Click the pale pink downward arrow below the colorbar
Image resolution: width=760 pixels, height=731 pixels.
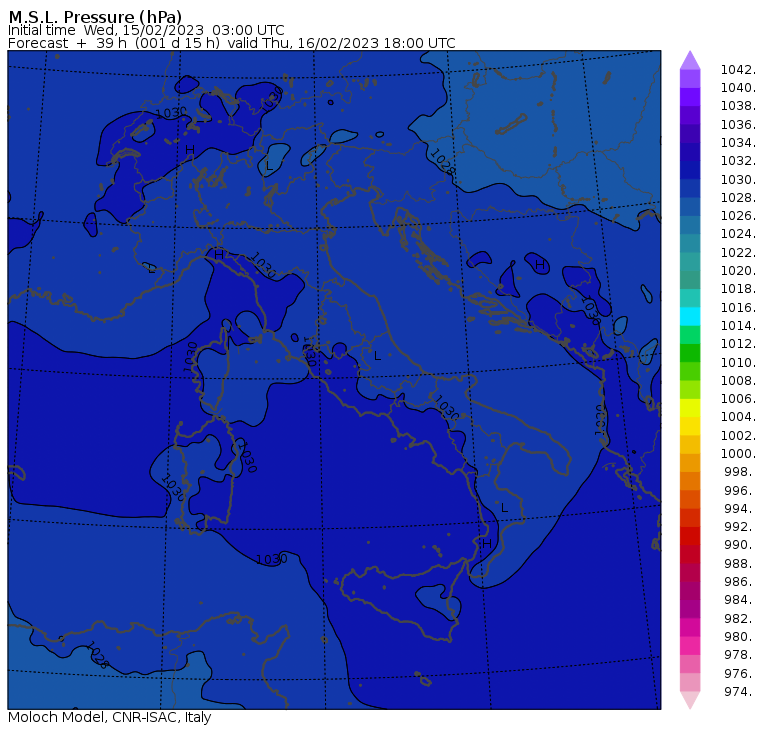coord(690,700)
